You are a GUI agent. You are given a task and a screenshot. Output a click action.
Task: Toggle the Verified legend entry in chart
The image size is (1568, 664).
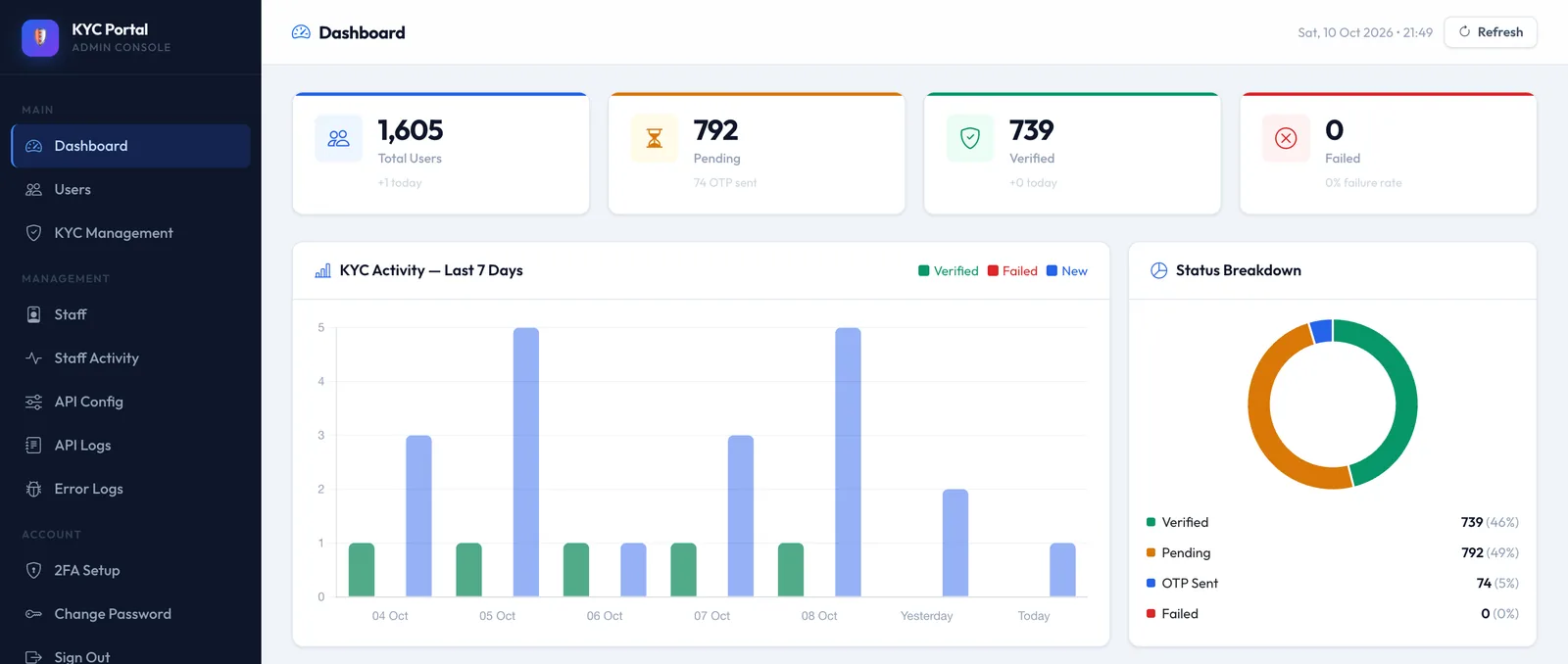pos(949,271)
